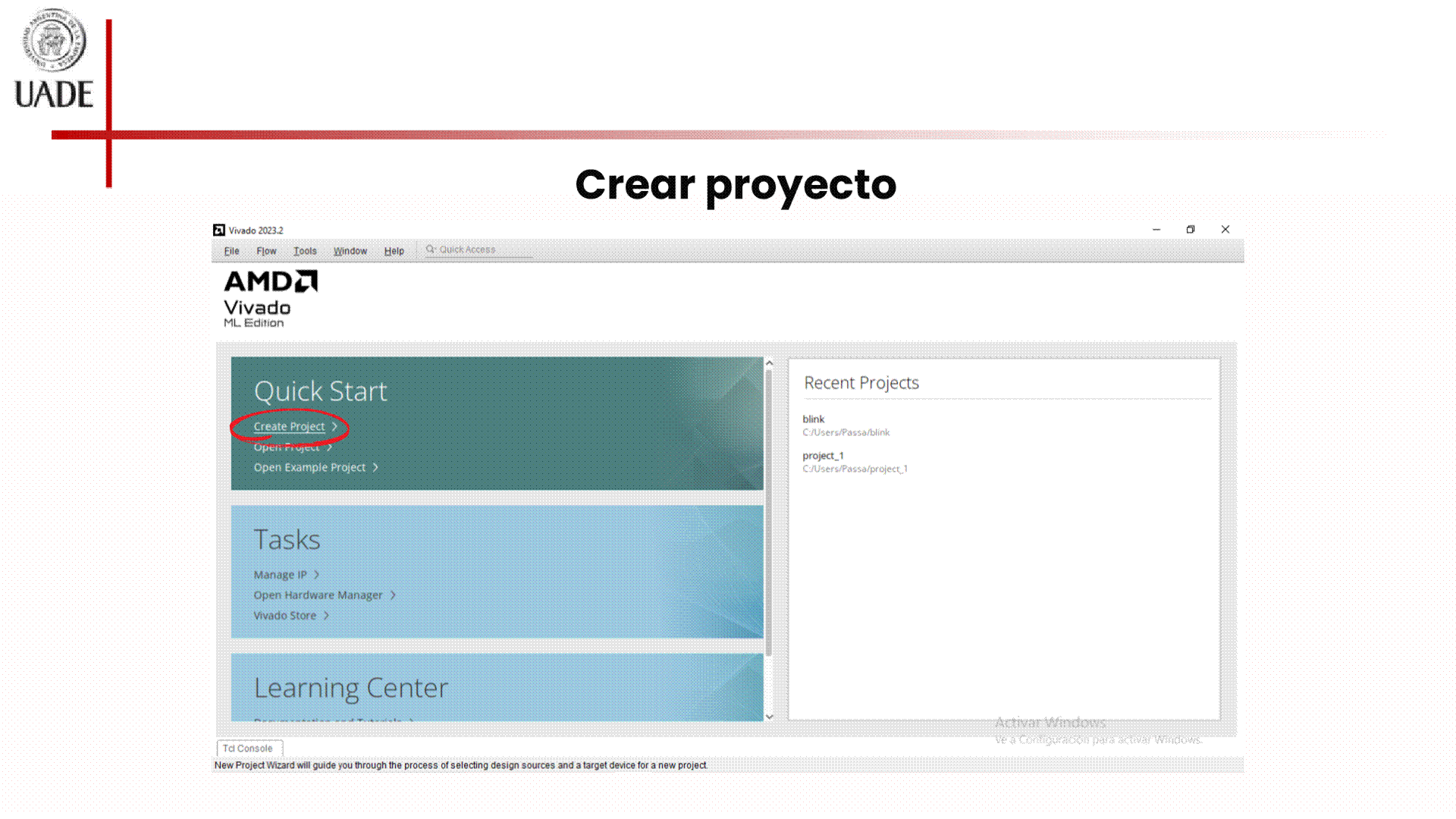The width and height of the screenshot is (1456, 819).
Task: Click the chevron next to Create Project
Action: tap(334, 427)
